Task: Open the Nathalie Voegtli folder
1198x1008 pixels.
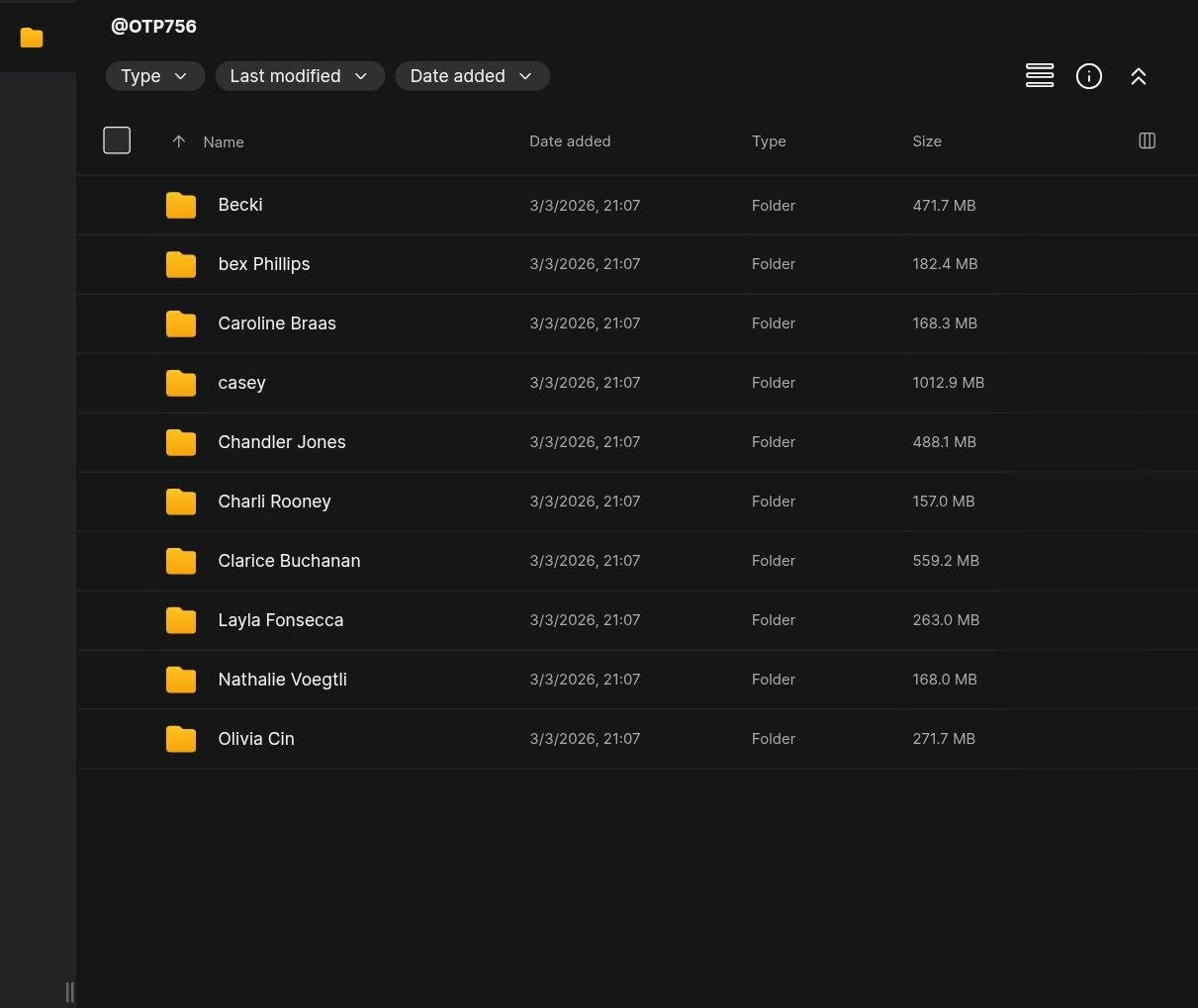Action: pos(282,680)
